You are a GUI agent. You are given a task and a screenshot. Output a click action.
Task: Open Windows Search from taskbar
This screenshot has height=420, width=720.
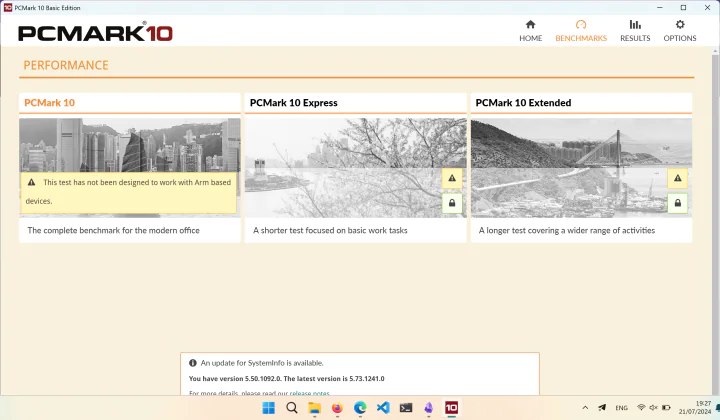(292, 408)
